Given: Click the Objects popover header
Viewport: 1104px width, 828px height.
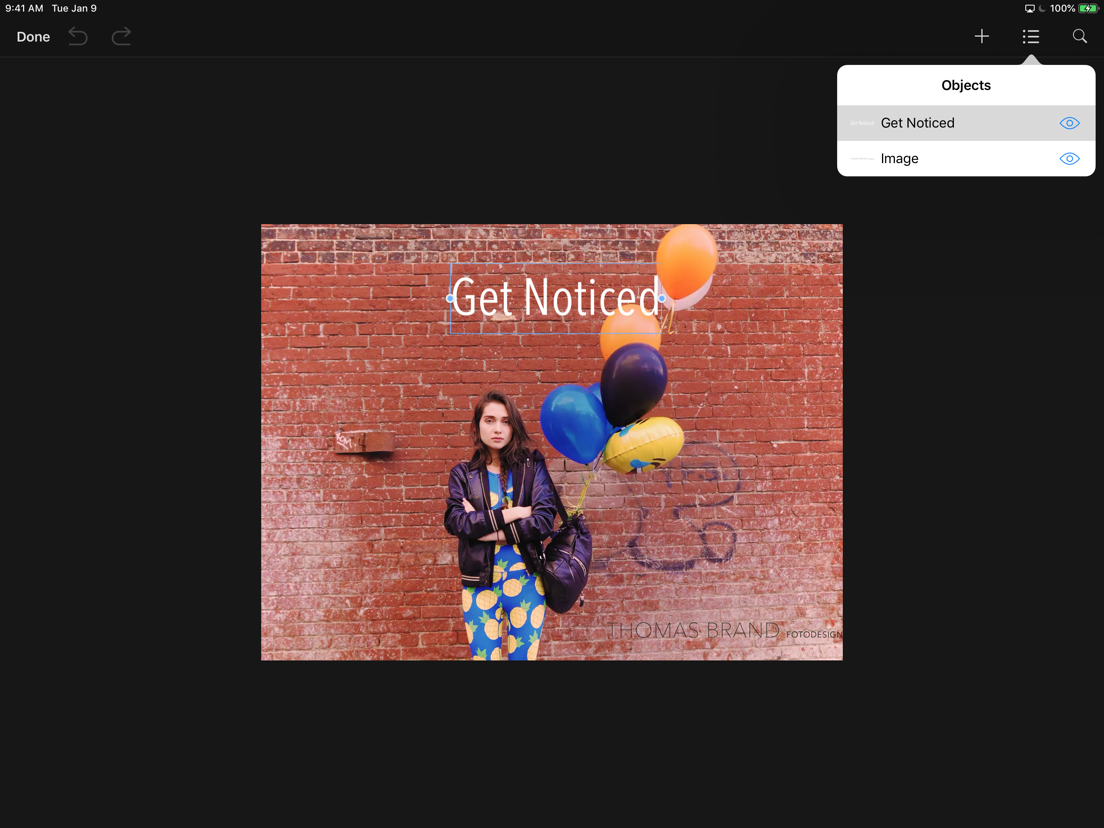Looking at the screenshot, I should 966,85.
